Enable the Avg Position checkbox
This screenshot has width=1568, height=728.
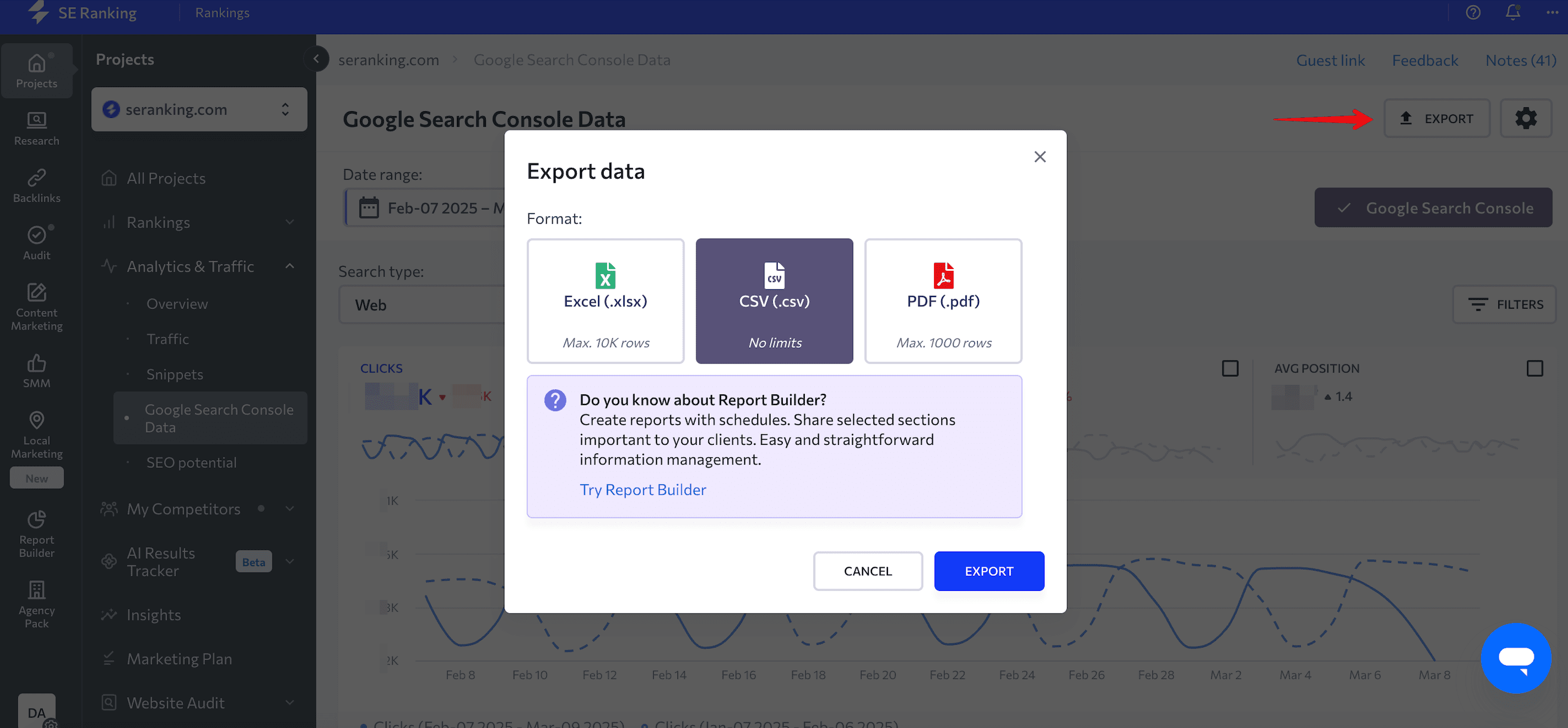(1535, 368)
